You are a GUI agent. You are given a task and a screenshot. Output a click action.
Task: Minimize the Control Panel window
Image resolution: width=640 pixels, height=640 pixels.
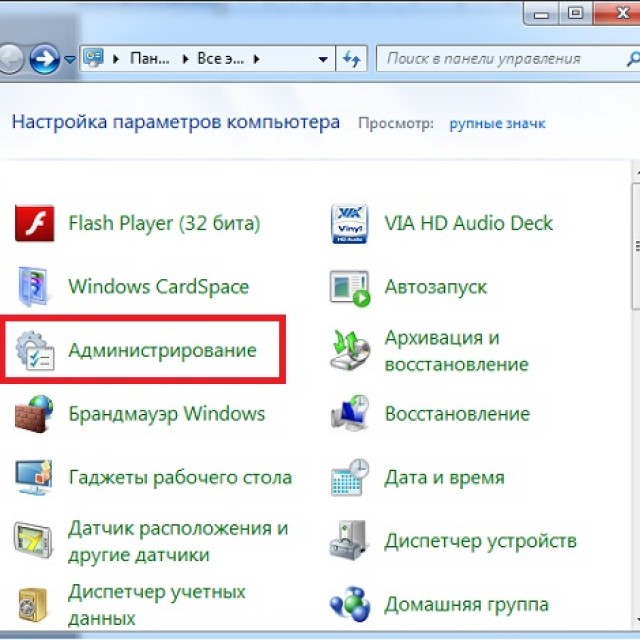[541, 13]
